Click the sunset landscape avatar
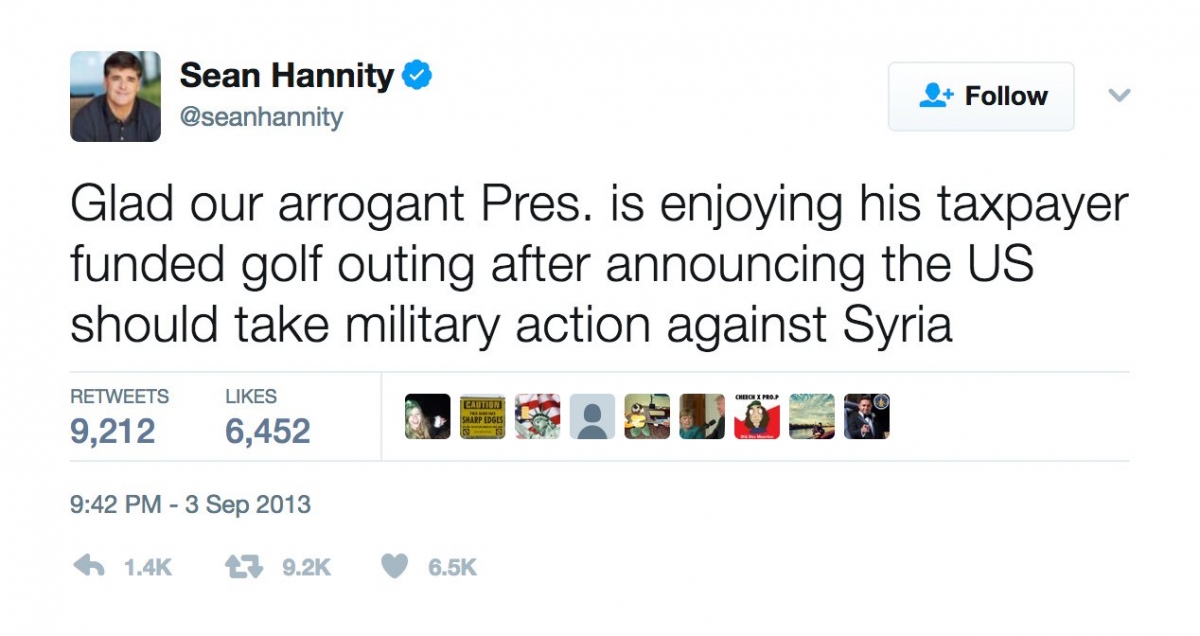Screen dimensions: 1200x636 [812, 417]
